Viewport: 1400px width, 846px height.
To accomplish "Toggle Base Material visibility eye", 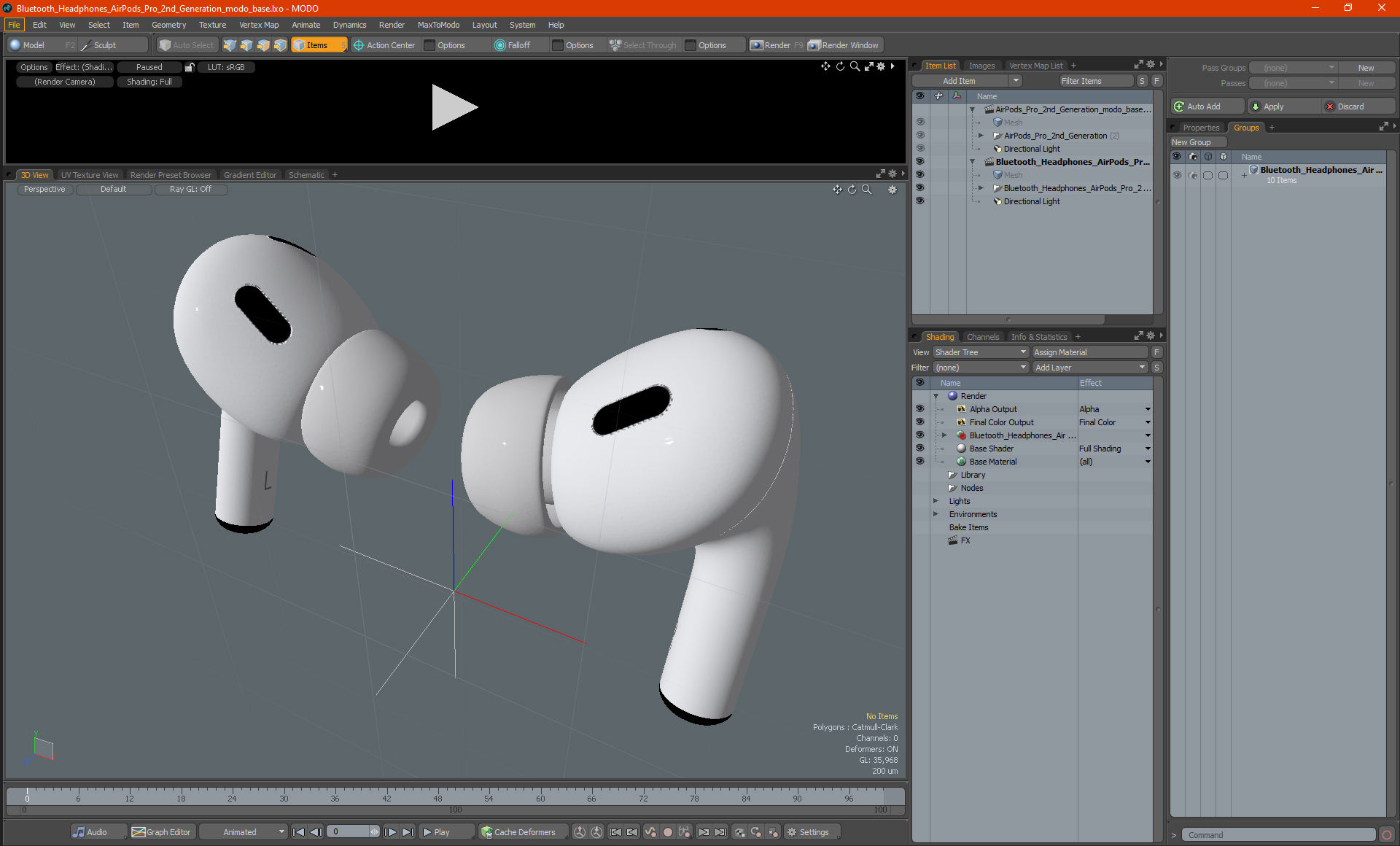I will pos(919,462).
